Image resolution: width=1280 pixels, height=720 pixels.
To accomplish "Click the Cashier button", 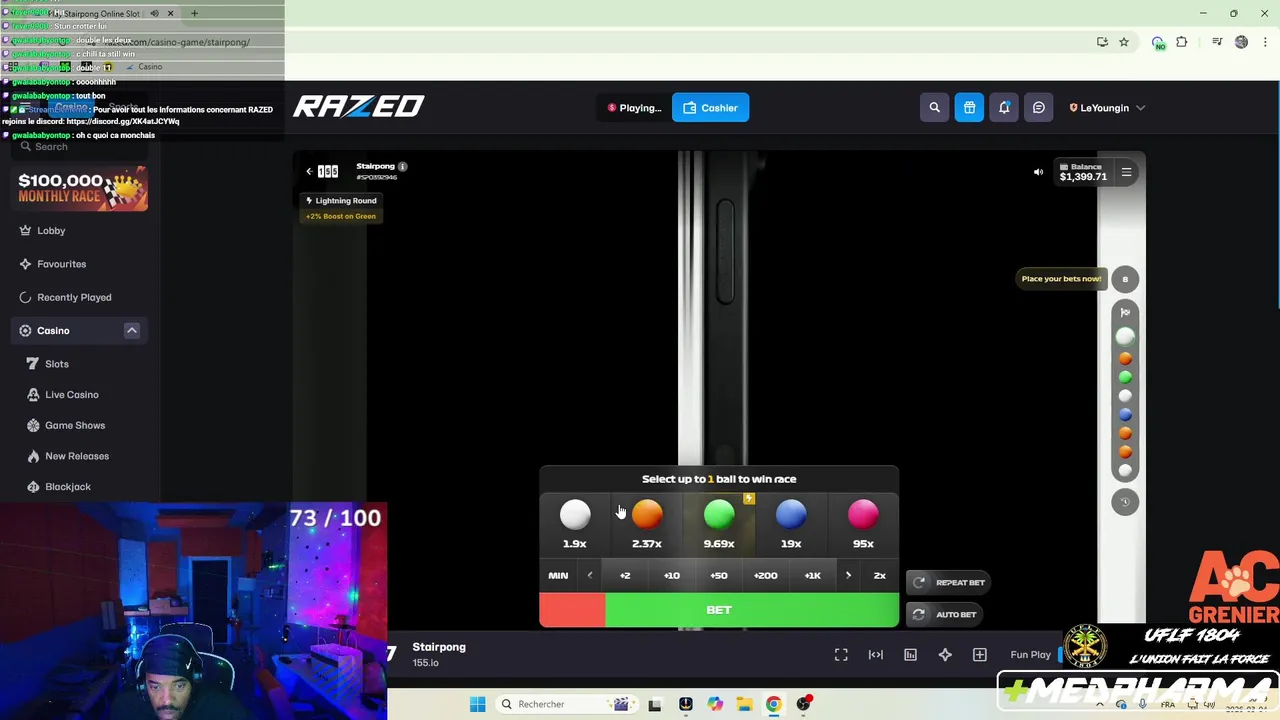I will point(710,108).
